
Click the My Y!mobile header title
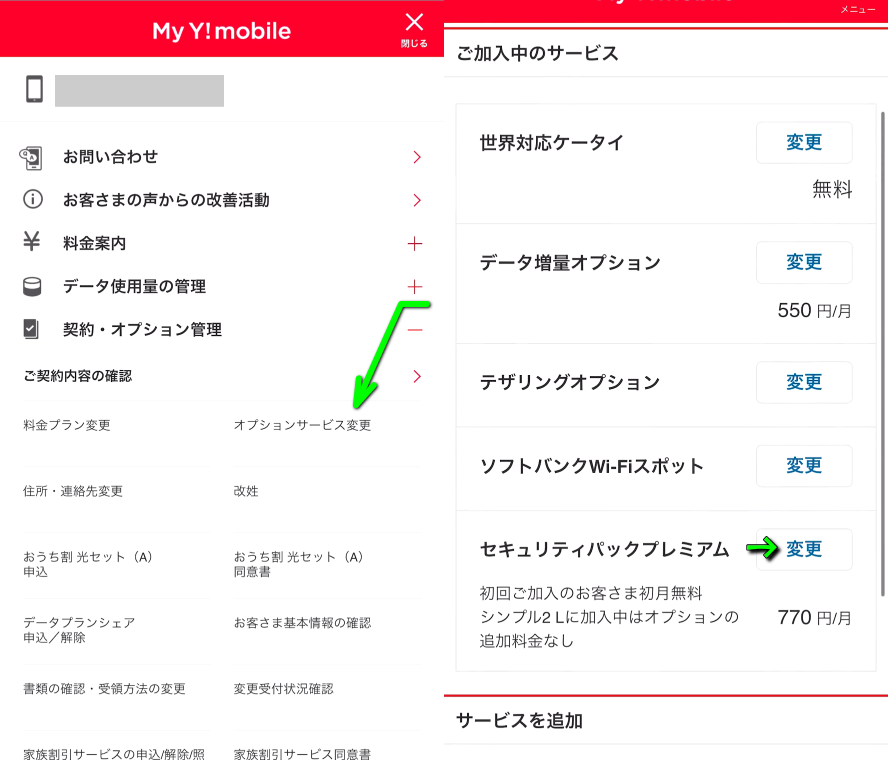point(221,31)
